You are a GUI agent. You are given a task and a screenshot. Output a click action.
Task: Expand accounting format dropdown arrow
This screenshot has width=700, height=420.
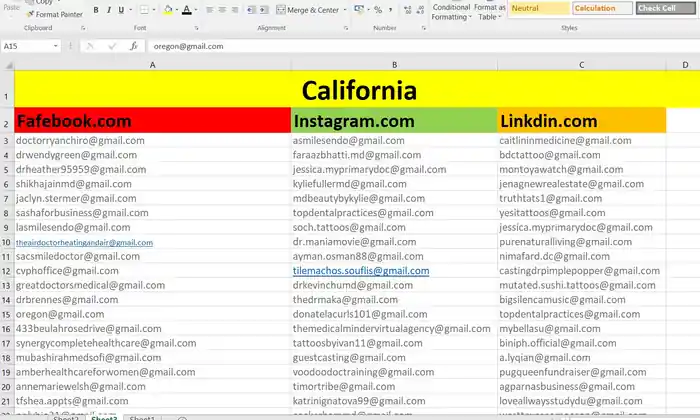[x=368, y=10]
